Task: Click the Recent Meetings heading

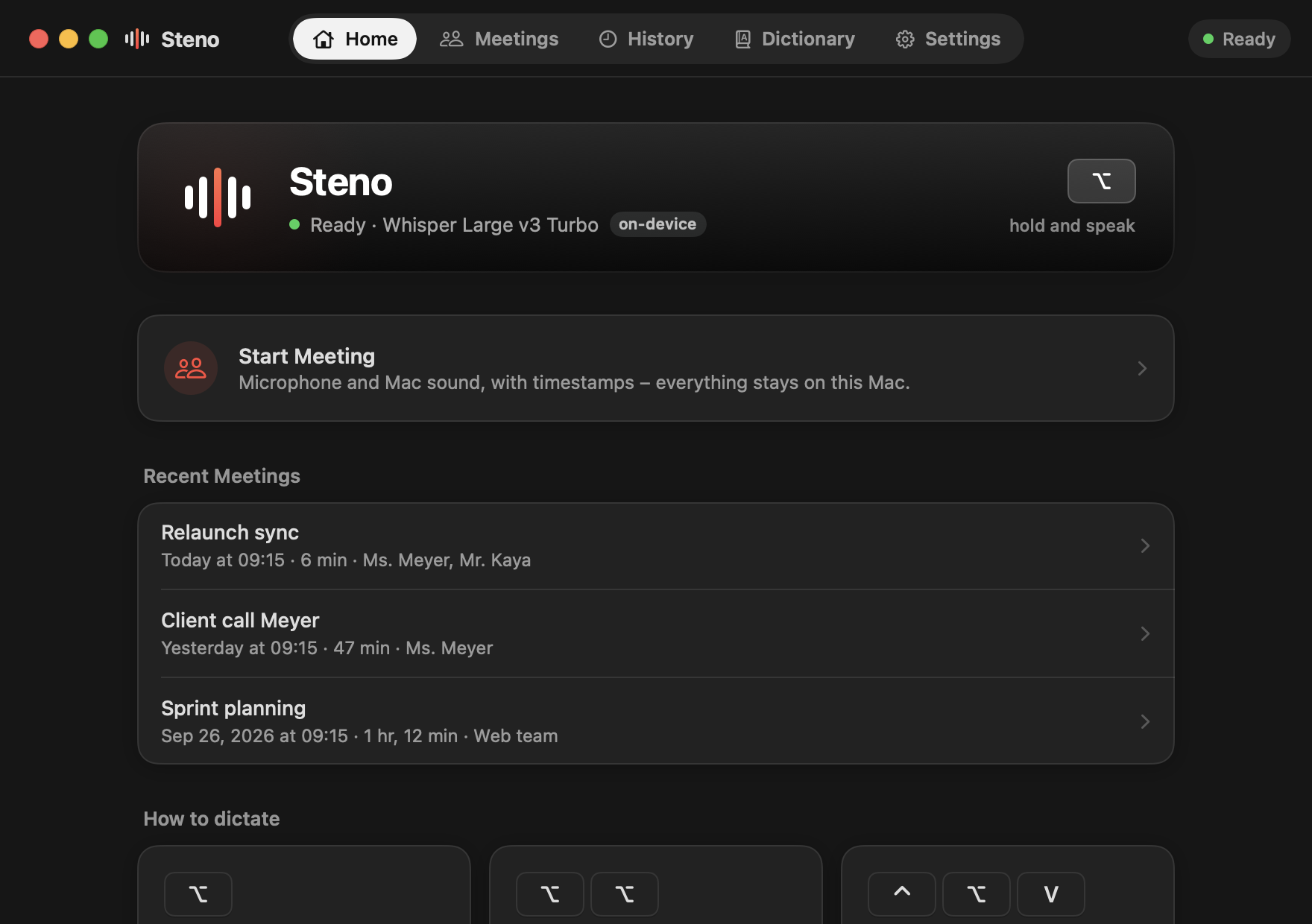Action: pos(221,476)
